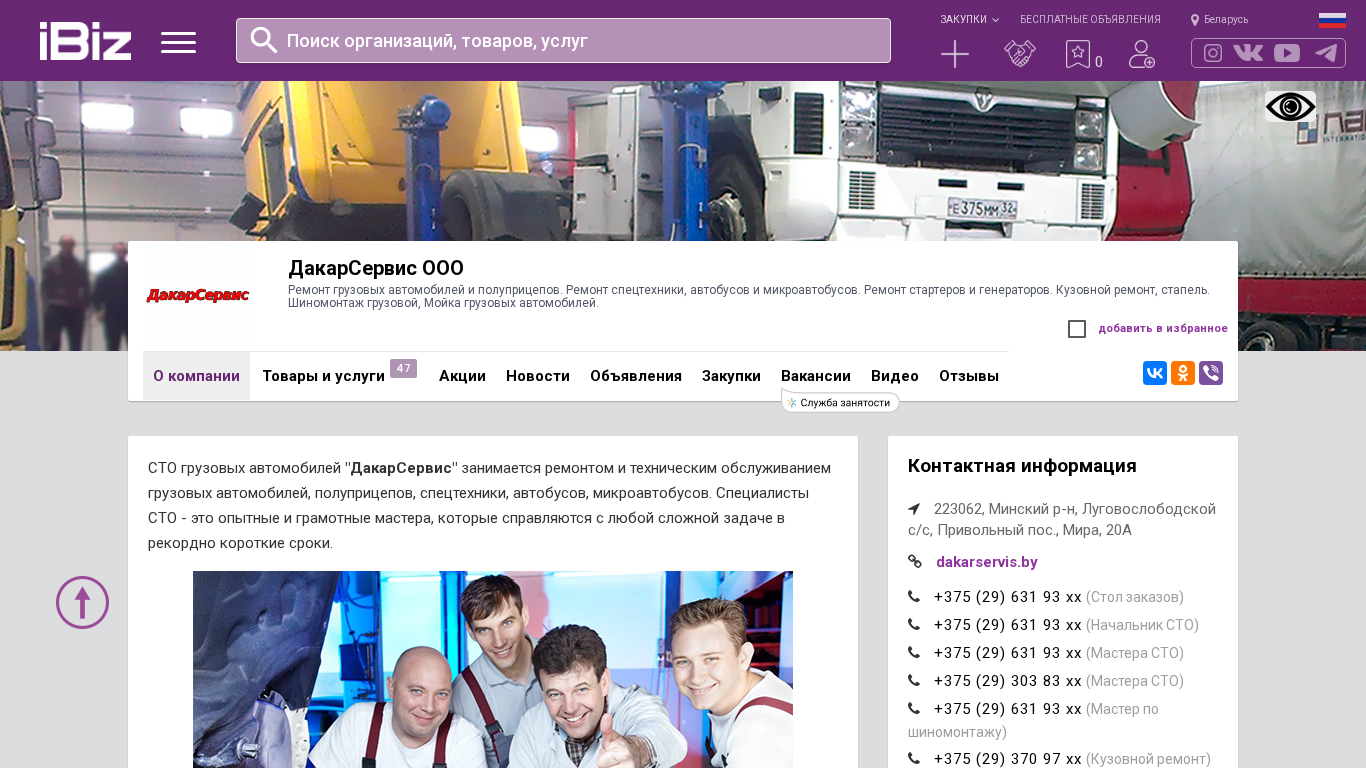Reveal the Мастер по шиномонтажу phone number

(1008, 709)
